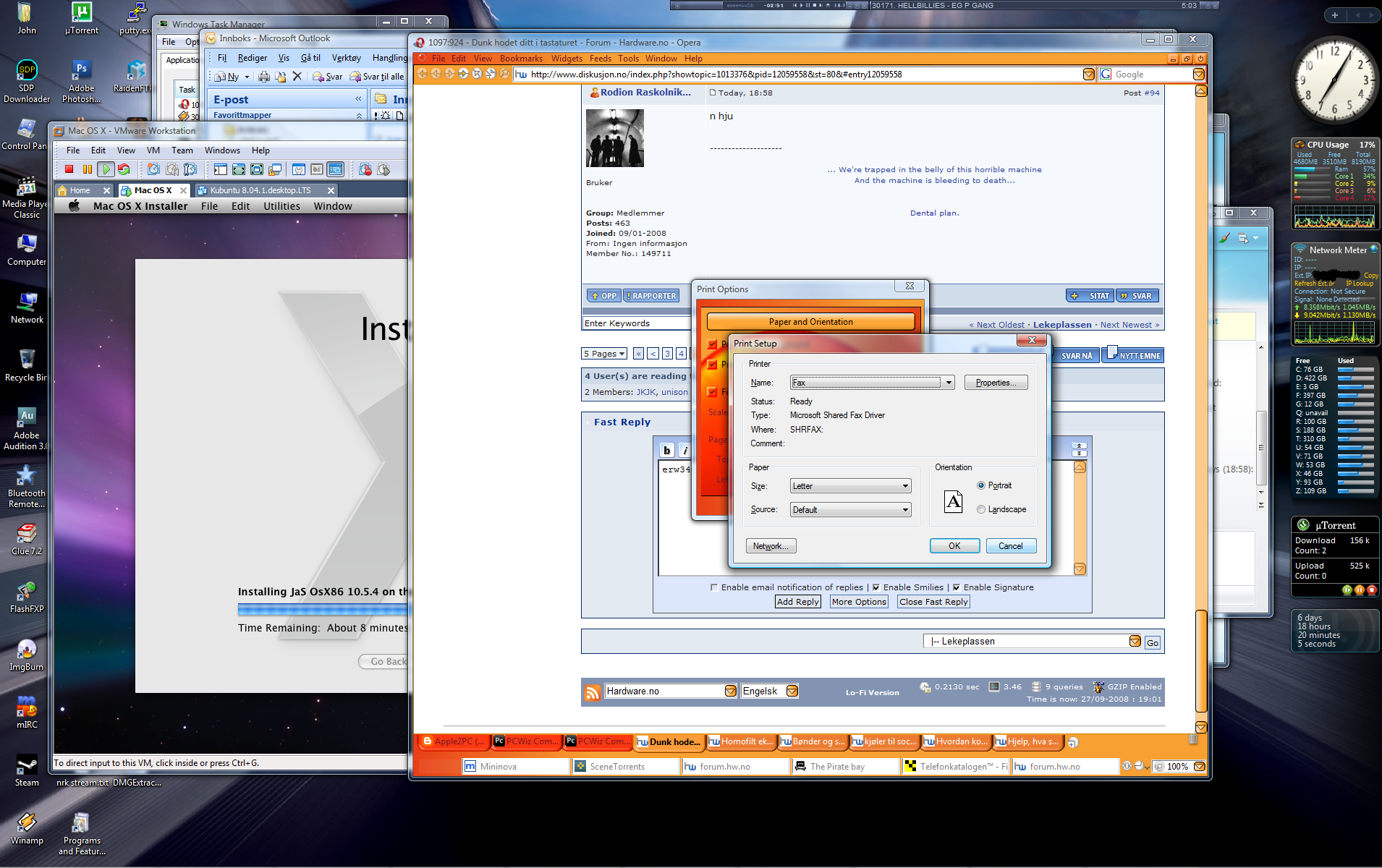Toggle Enable email notification of replies checkbox
This screenshot has height=868, width=1382.
[x=714, y=587]
